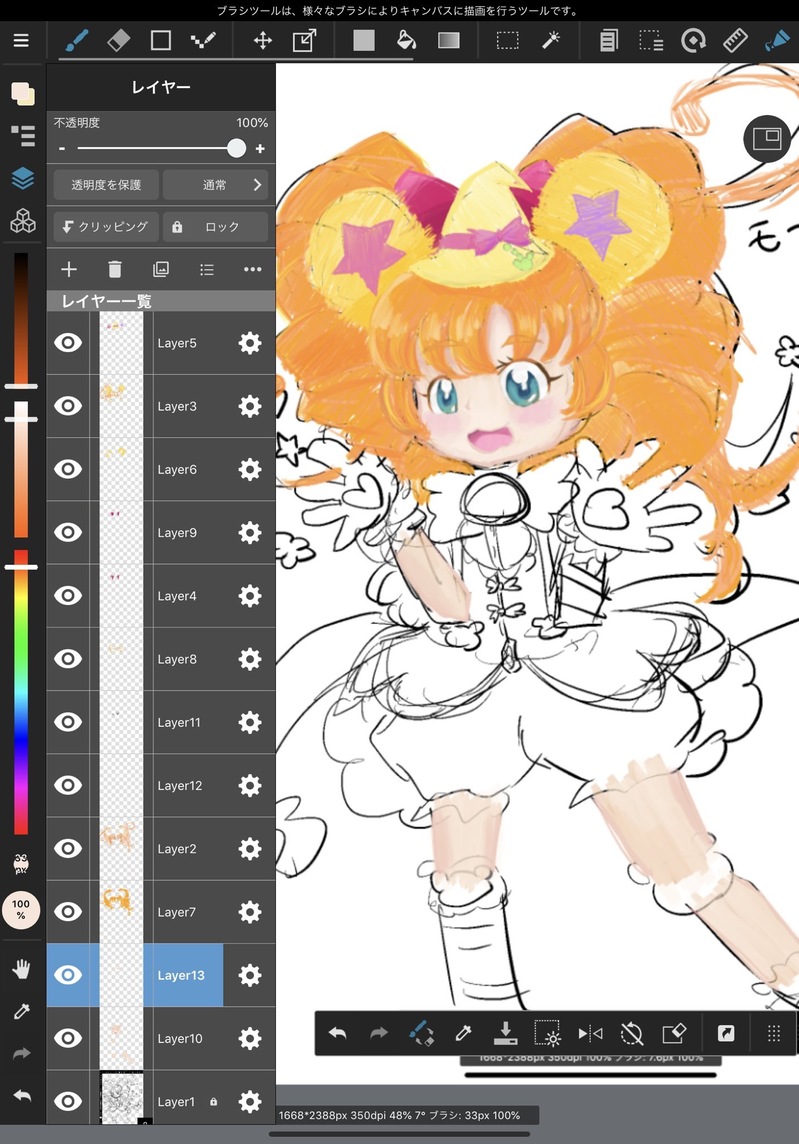Open the hamburger main menu
799x1144 pixels.
[21, 40]
